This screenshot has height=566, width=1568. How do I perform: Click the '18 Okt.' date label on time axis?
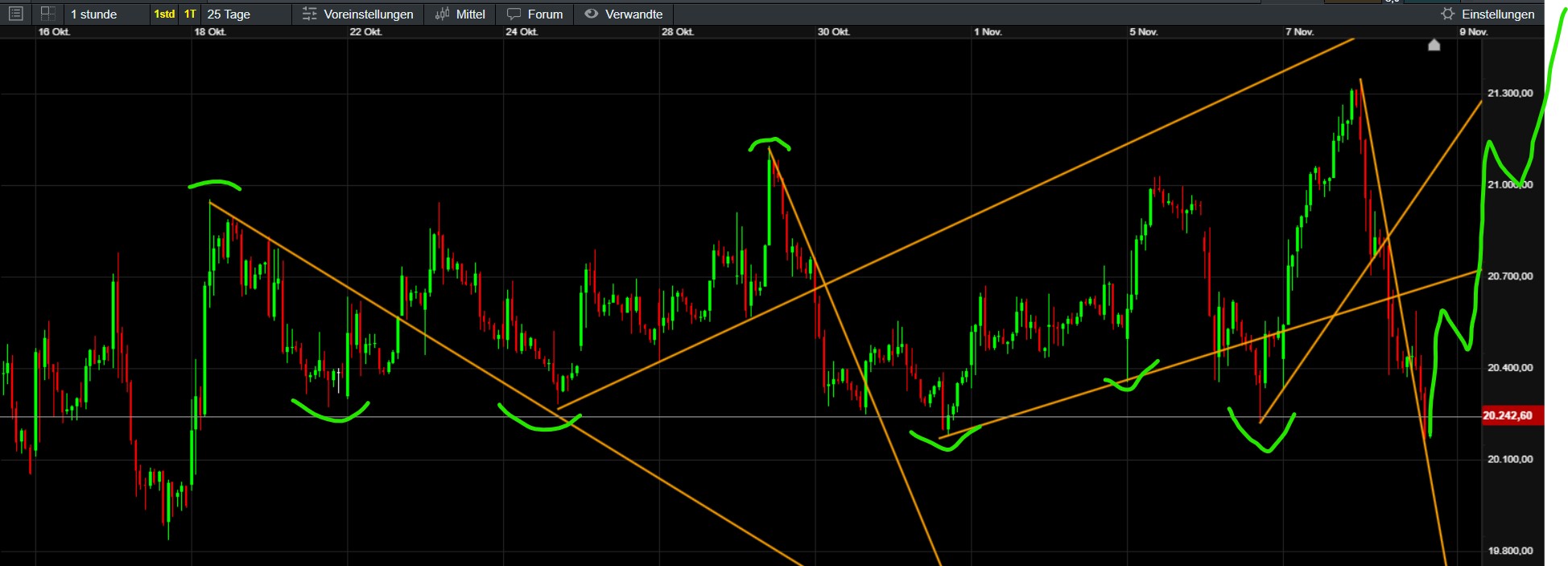click(x=210, y=32)
